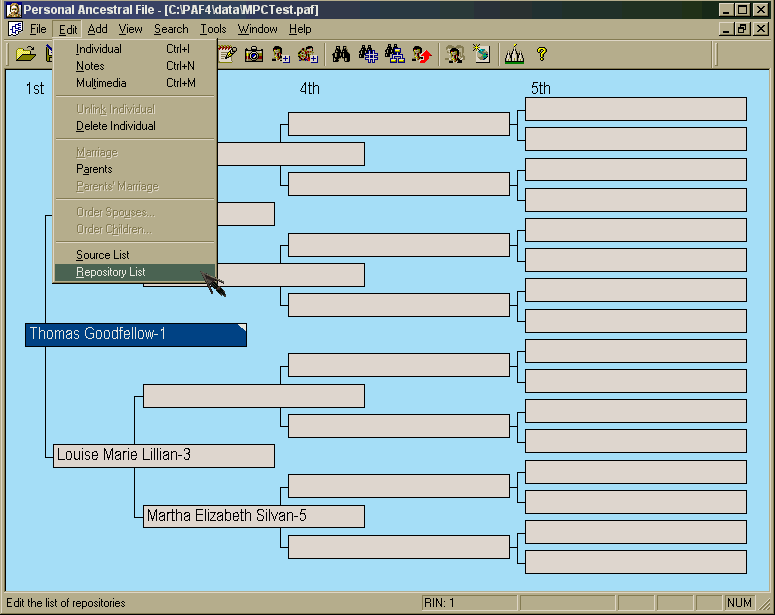The width and height of the screenshot is (775, 615).
Task: Click the person with red arrow icon
Action: point(422,54)
